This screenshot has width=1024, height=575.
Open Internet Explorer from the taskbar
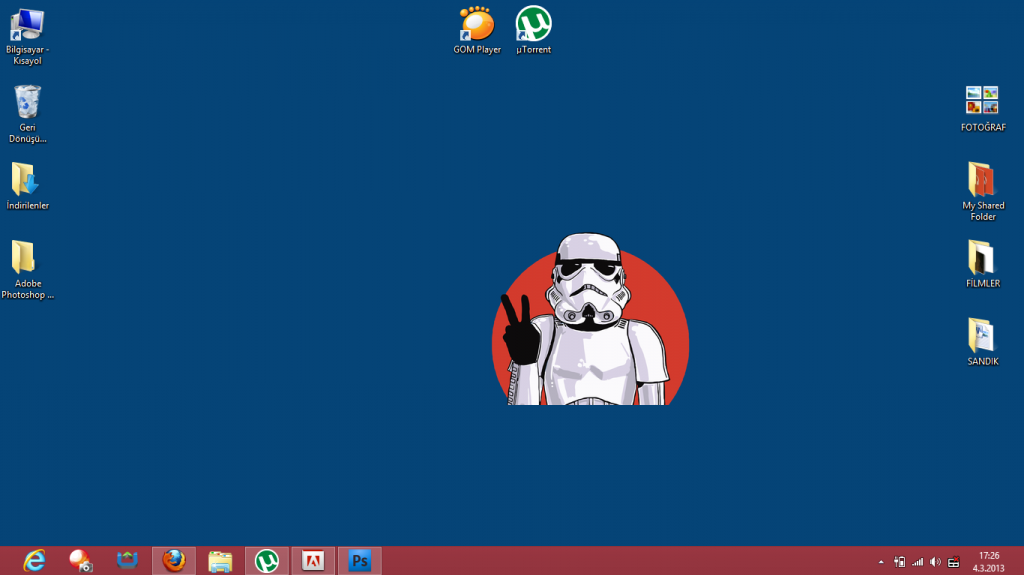click(34, 561)
